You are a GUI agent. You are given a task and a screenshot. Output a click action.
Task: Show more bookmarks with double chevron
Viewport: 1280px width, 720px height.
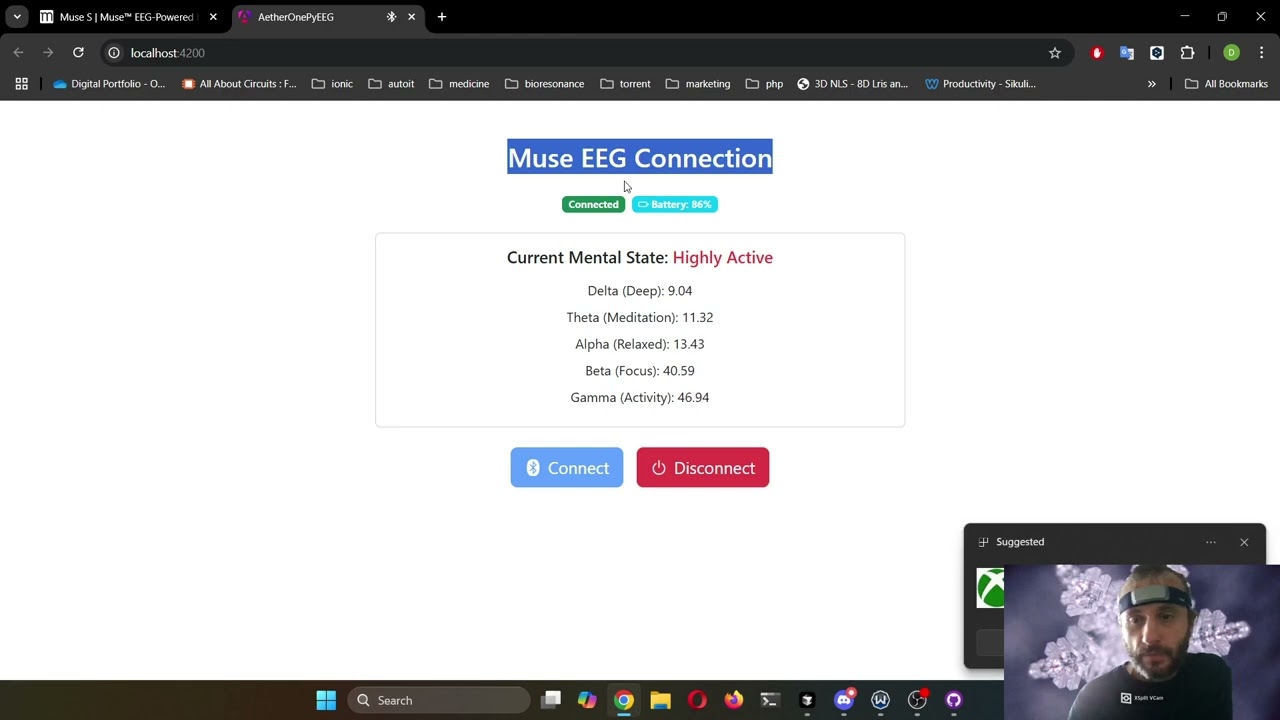[1151, 84]
